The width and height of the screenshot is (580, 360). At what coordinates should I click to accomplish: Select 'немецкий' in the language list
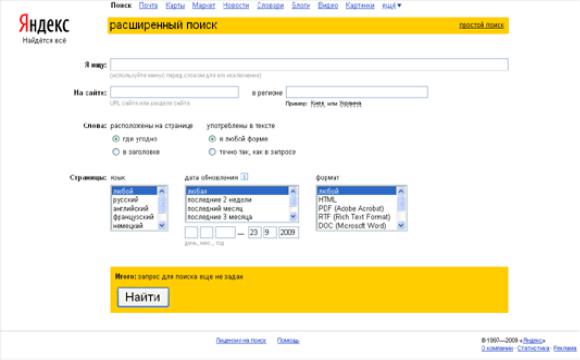[135, 226]
